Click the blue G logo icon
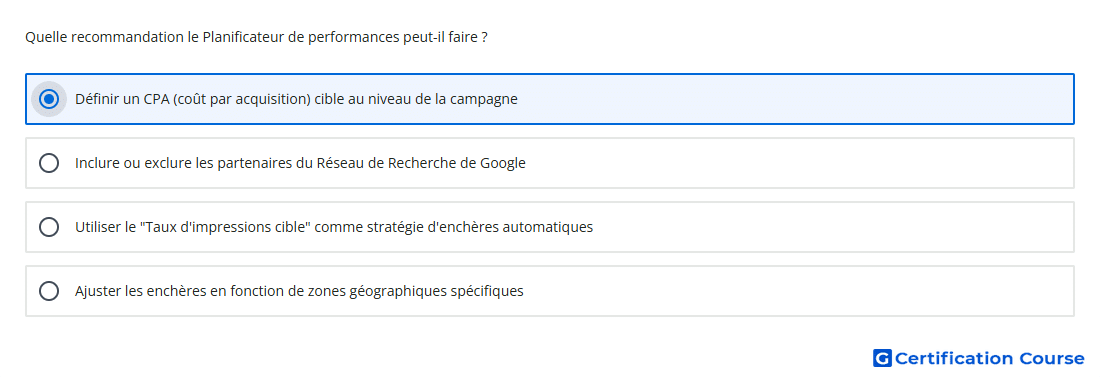 coord(882,359)
